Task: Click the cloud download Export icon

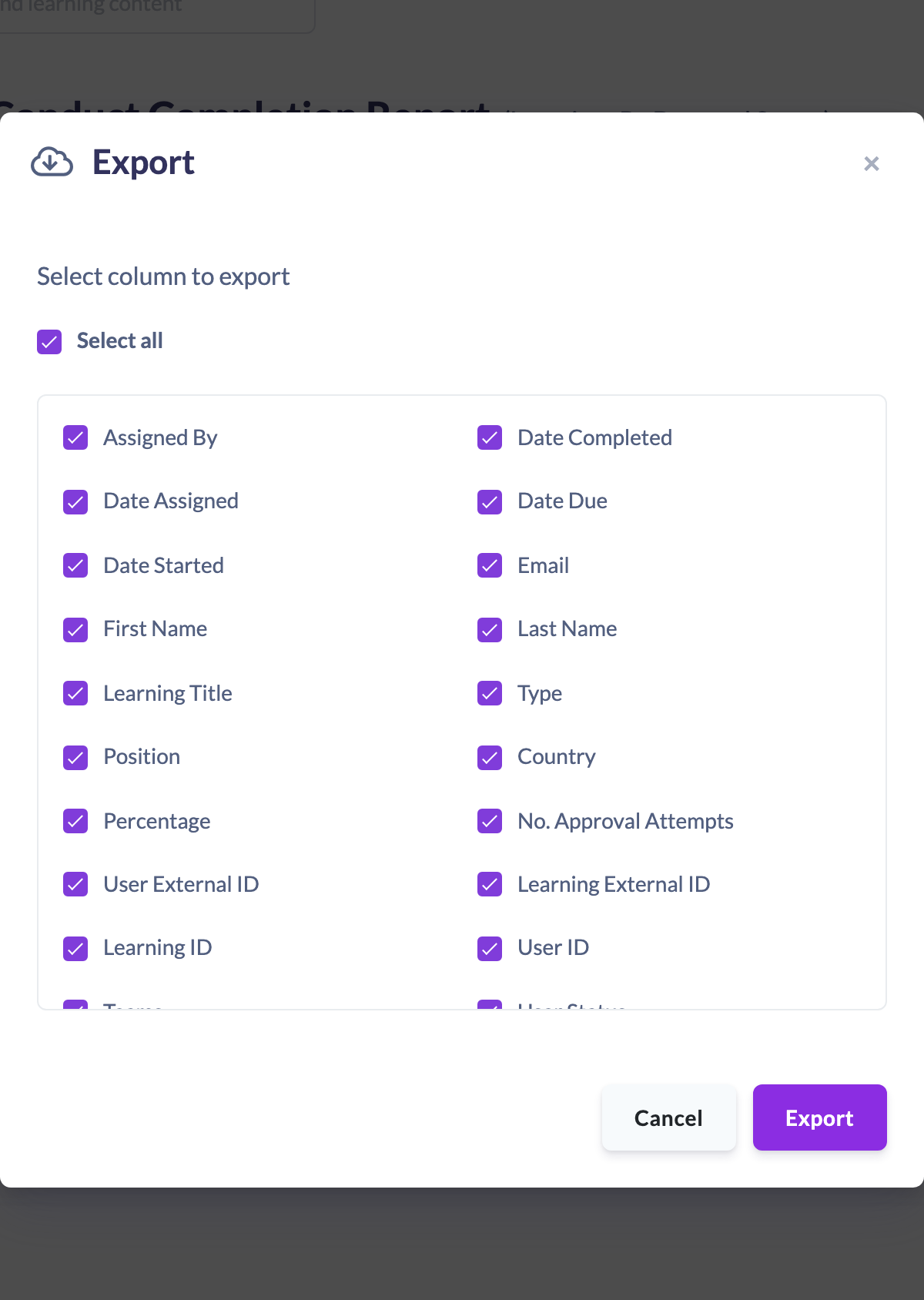Action: pyautogui.click(x=52, y=162)
